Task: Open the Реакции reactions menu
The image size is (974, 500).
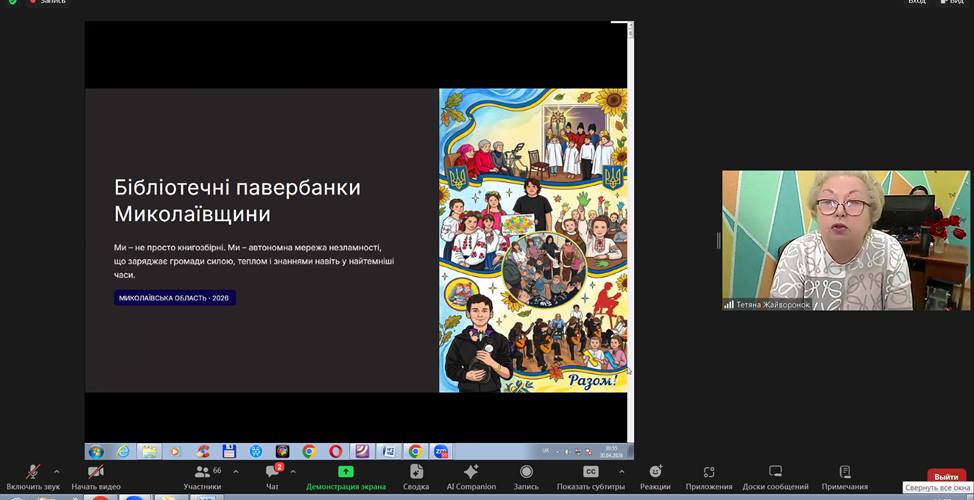Action: (x=655, y=478)
